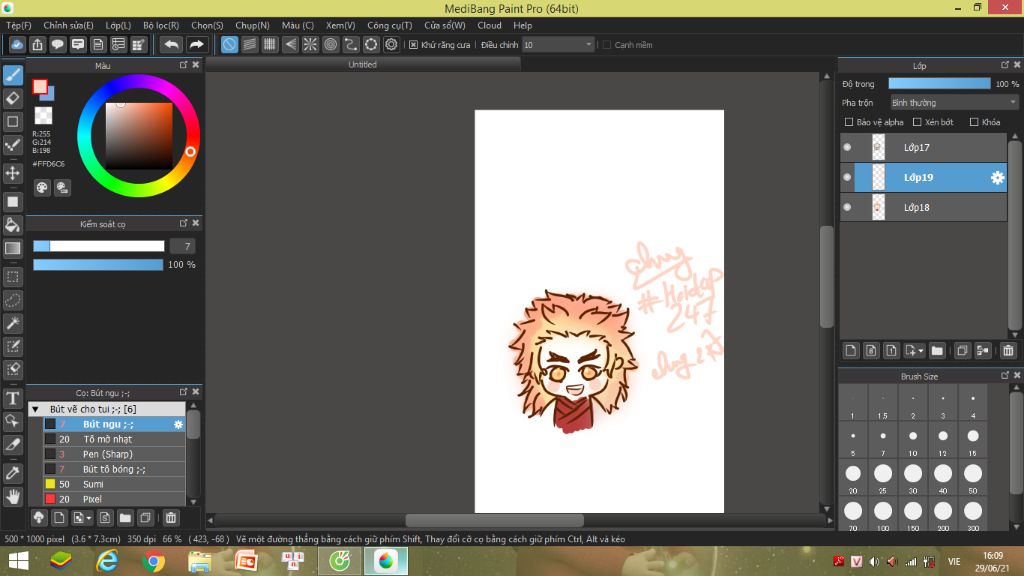The width and height of the screenshot is (1024, 576).
Task: Pick the Gradient tool
Action: pyautogui.click(x=12, y=248)
